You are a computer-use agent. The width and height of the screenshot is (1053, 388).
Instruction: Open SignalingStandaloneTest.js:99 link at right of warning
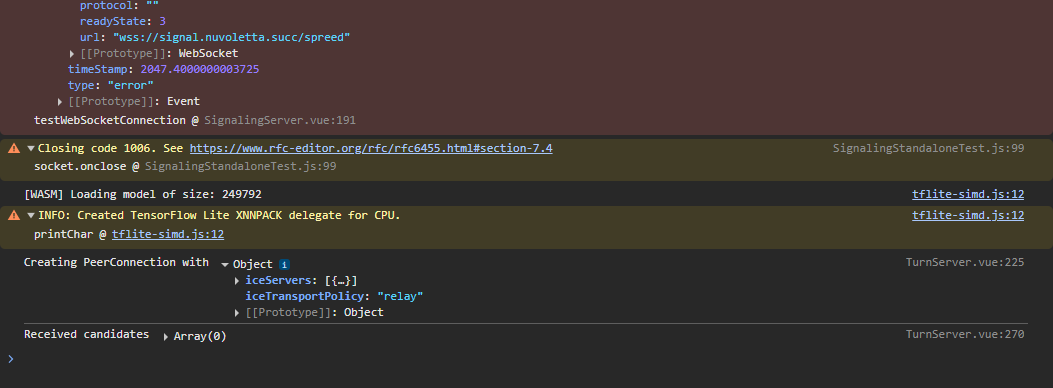click(928, 148)
